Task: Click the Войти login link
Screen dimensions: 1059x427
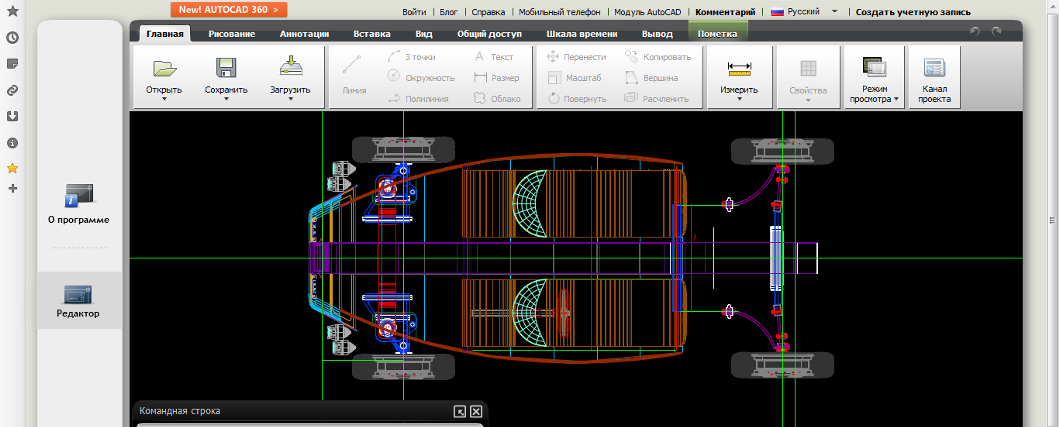Action: click(414, 11)
